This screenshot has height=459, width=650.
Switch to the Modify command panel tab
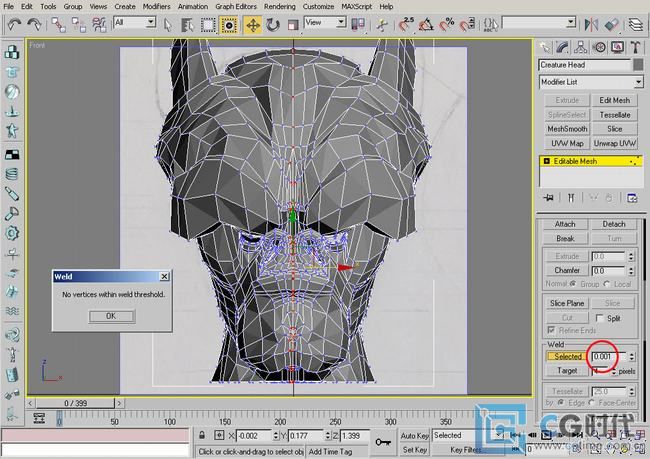[x=563, y=47]
